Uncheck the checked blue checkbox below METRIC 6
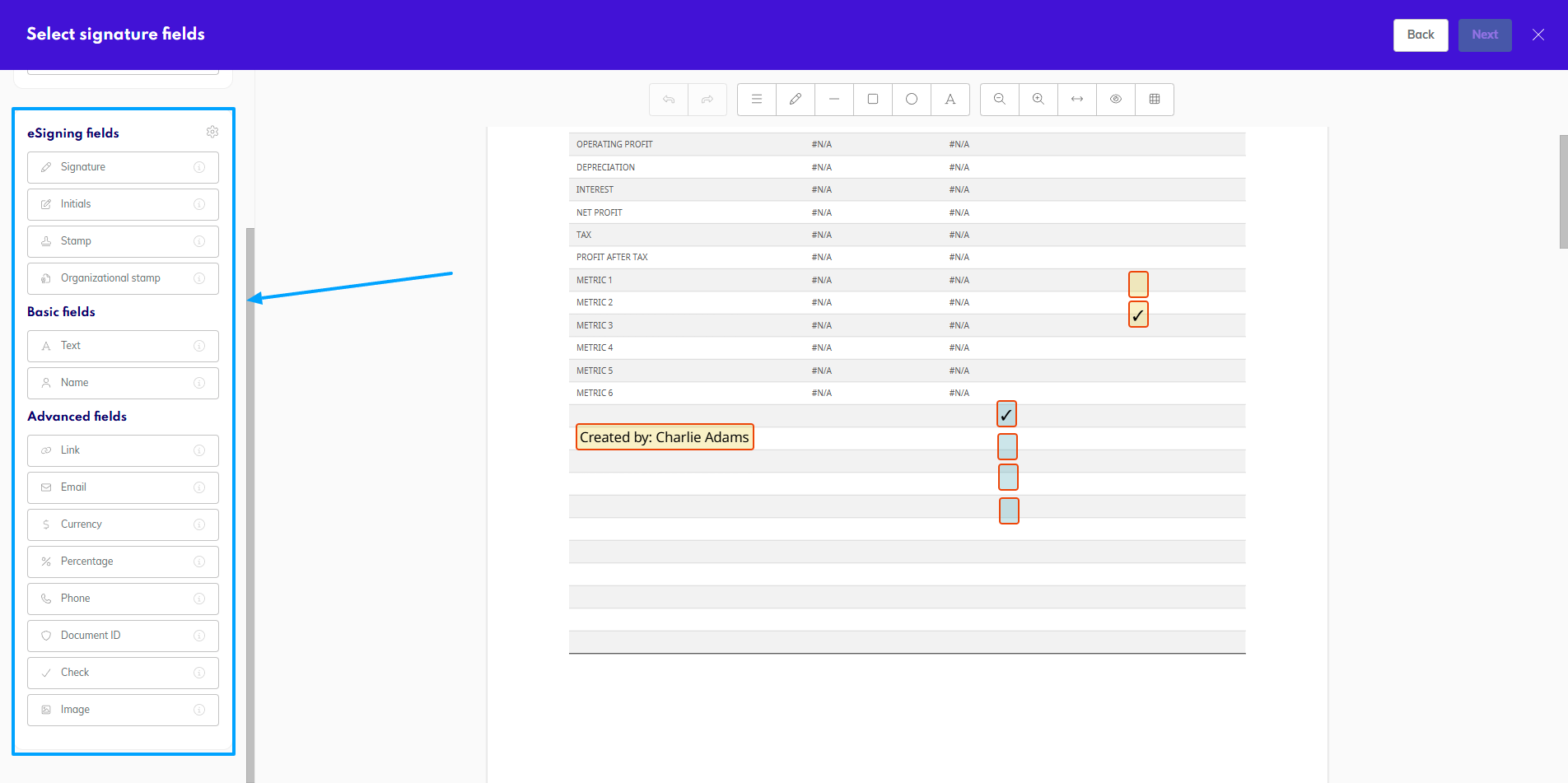1568x783 pixels. [x=1006, y=414]
